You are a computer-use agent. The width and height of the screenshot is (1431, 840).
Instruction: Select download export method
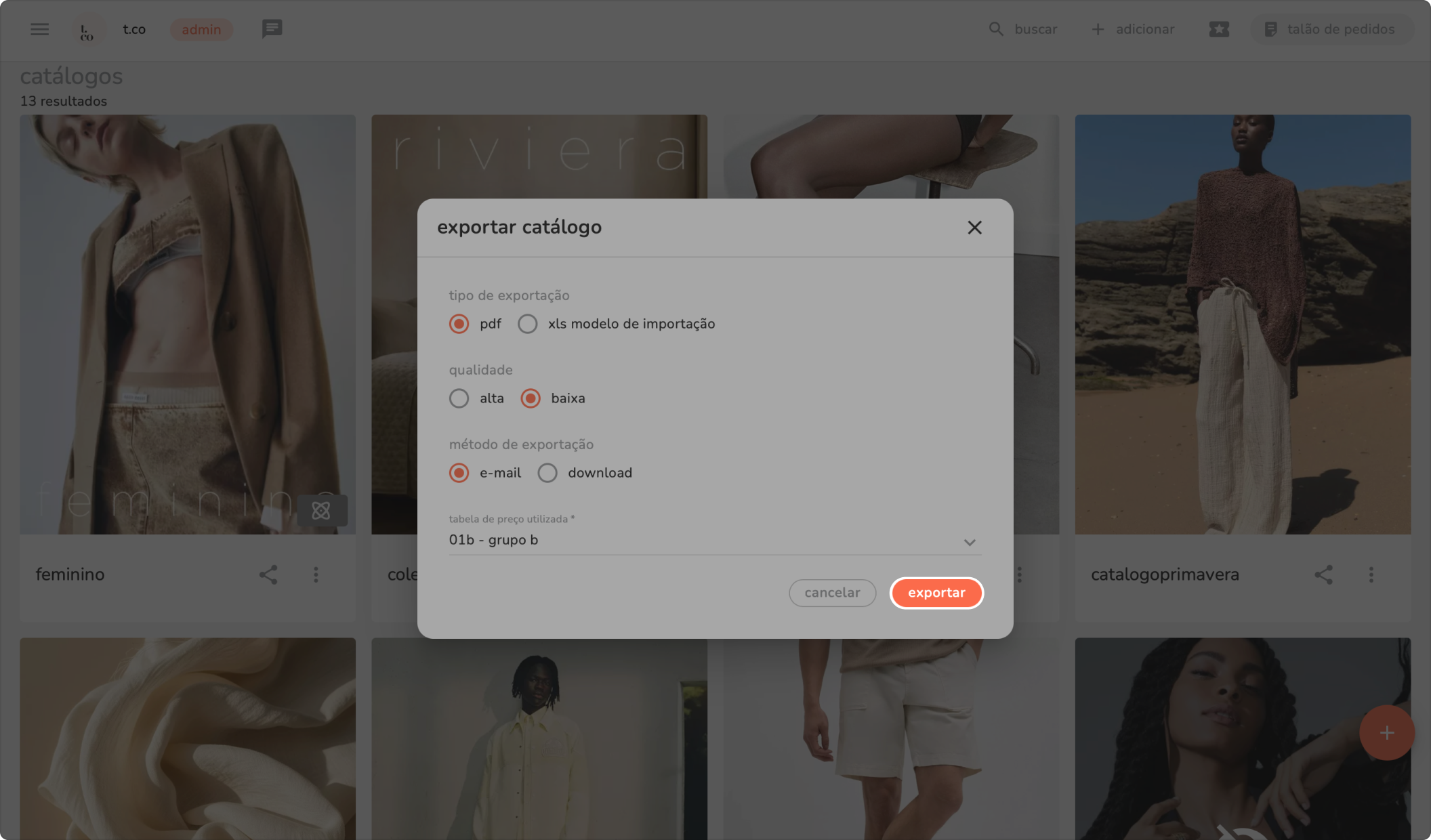tap(547, 473)
